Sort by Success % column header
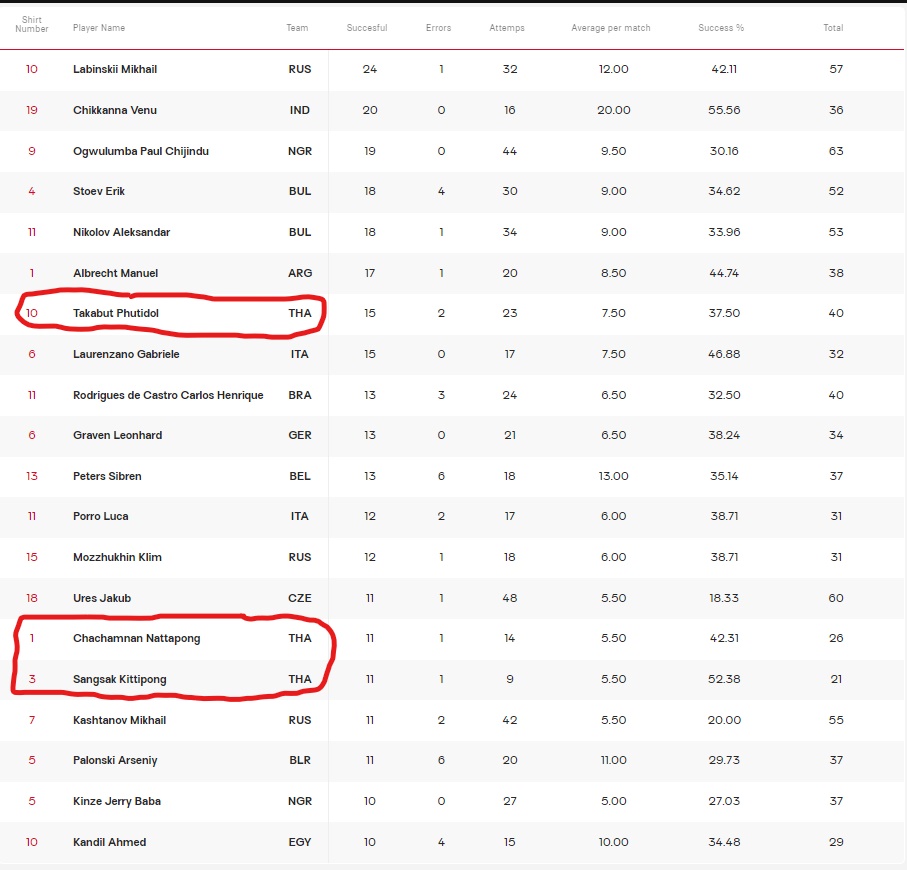 pos(721,28)
